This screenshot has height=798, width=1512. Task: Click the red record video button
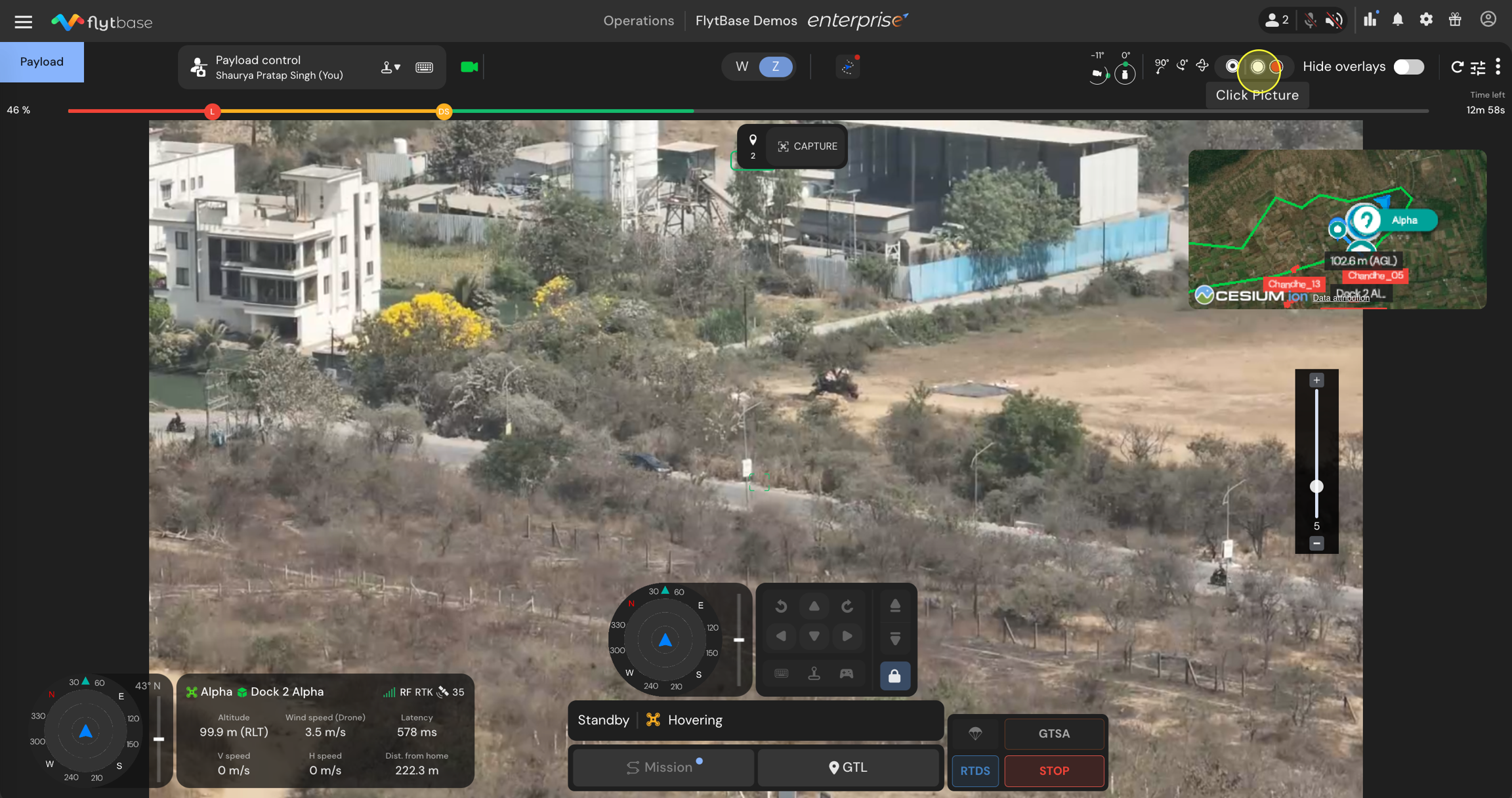pos(1276,67)
